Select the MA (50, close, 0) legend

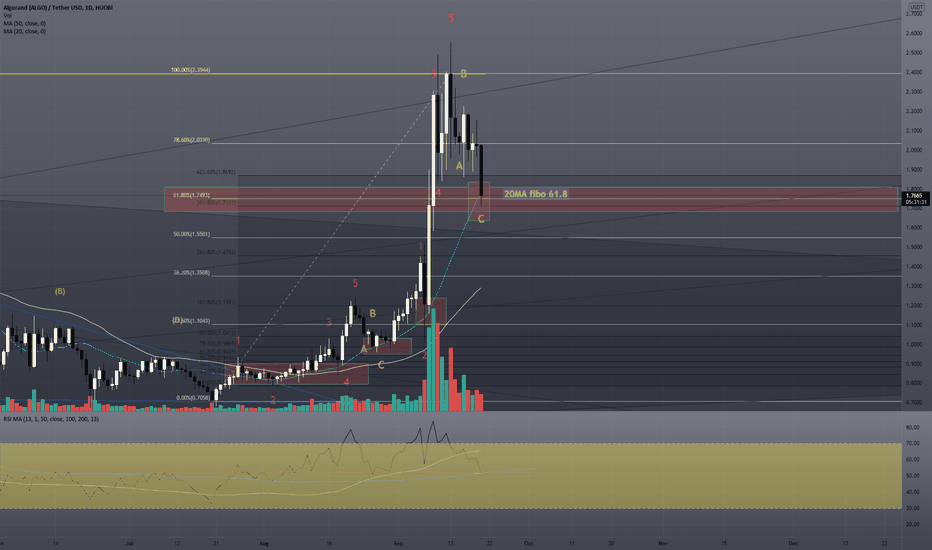[24, 23]
